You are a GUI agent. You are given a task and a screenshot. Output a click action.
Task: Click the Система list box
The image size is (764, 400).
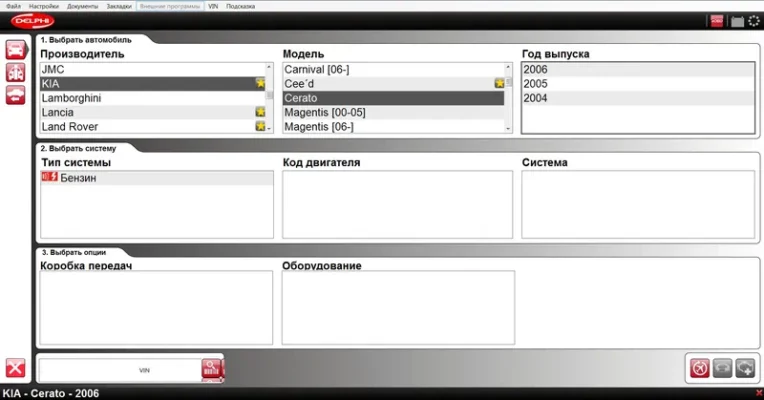click(638, 204)
